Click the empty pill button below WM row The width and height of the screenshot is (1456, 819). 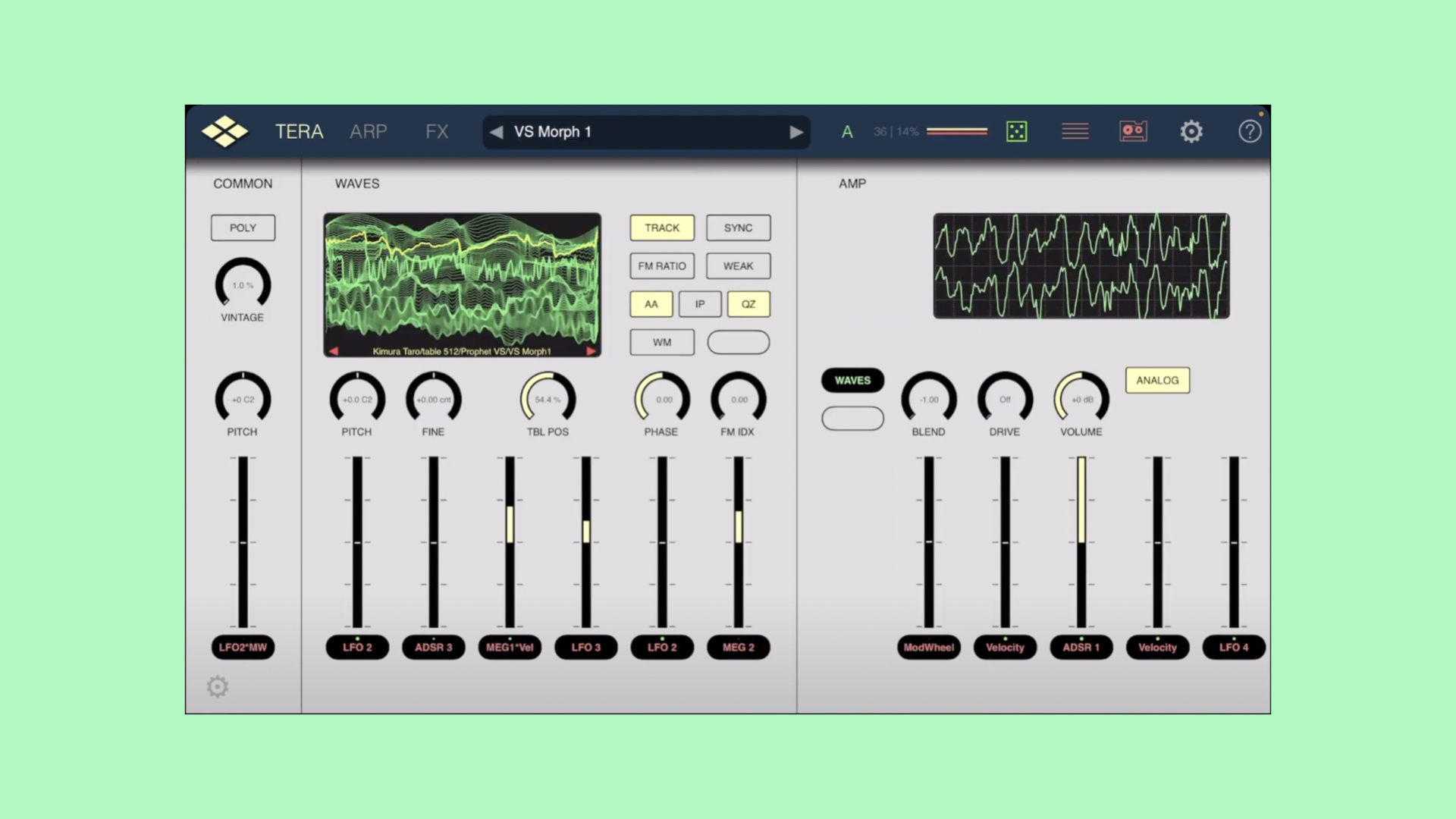click(738, 343)
